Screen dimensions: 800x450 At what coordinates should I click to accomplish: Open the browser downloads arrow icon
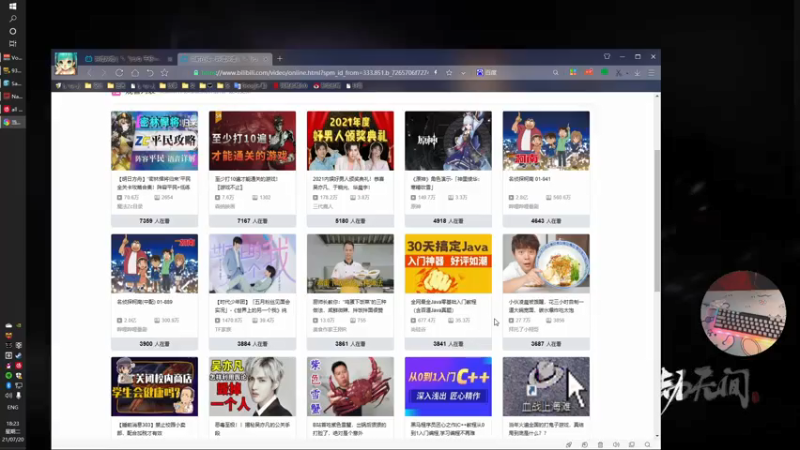637,73
